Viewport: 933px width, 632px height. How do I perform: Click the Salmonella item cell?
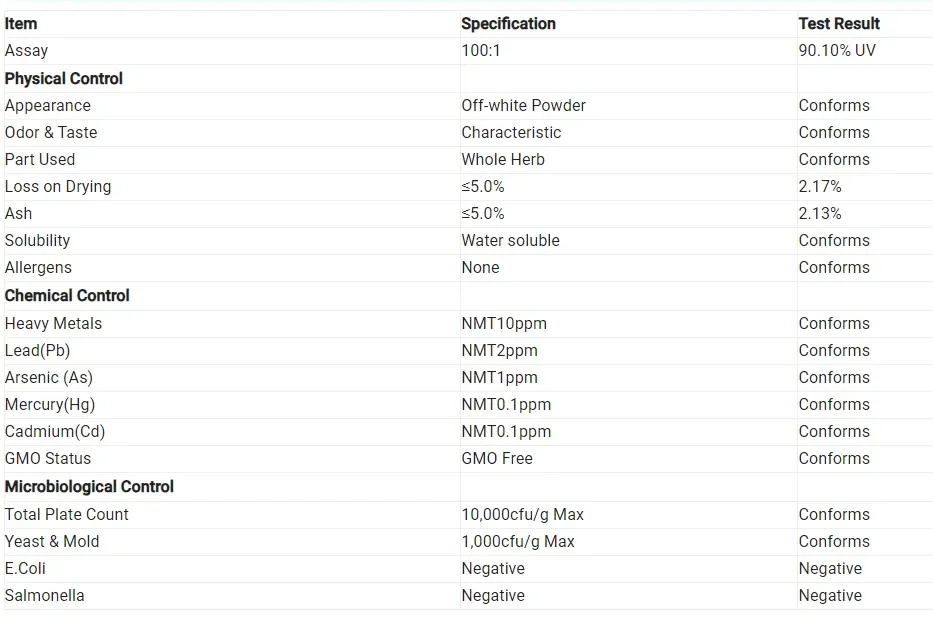(44, 595)
